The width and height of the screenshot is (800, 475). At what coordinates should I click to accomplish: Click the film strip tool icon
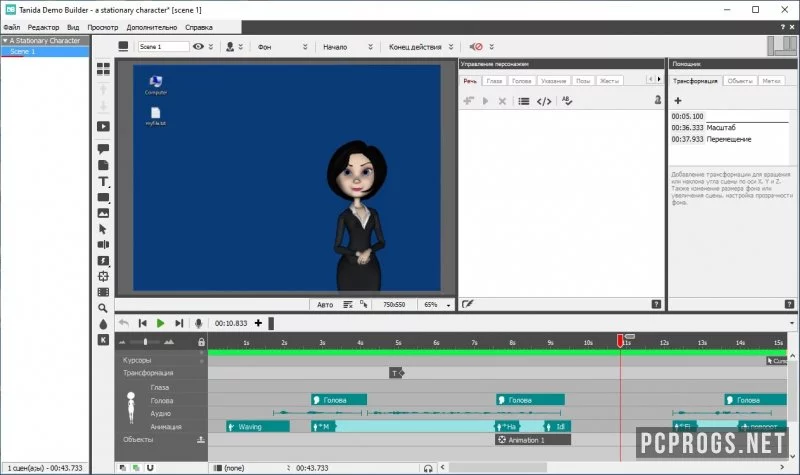click(x=103, y=292)
